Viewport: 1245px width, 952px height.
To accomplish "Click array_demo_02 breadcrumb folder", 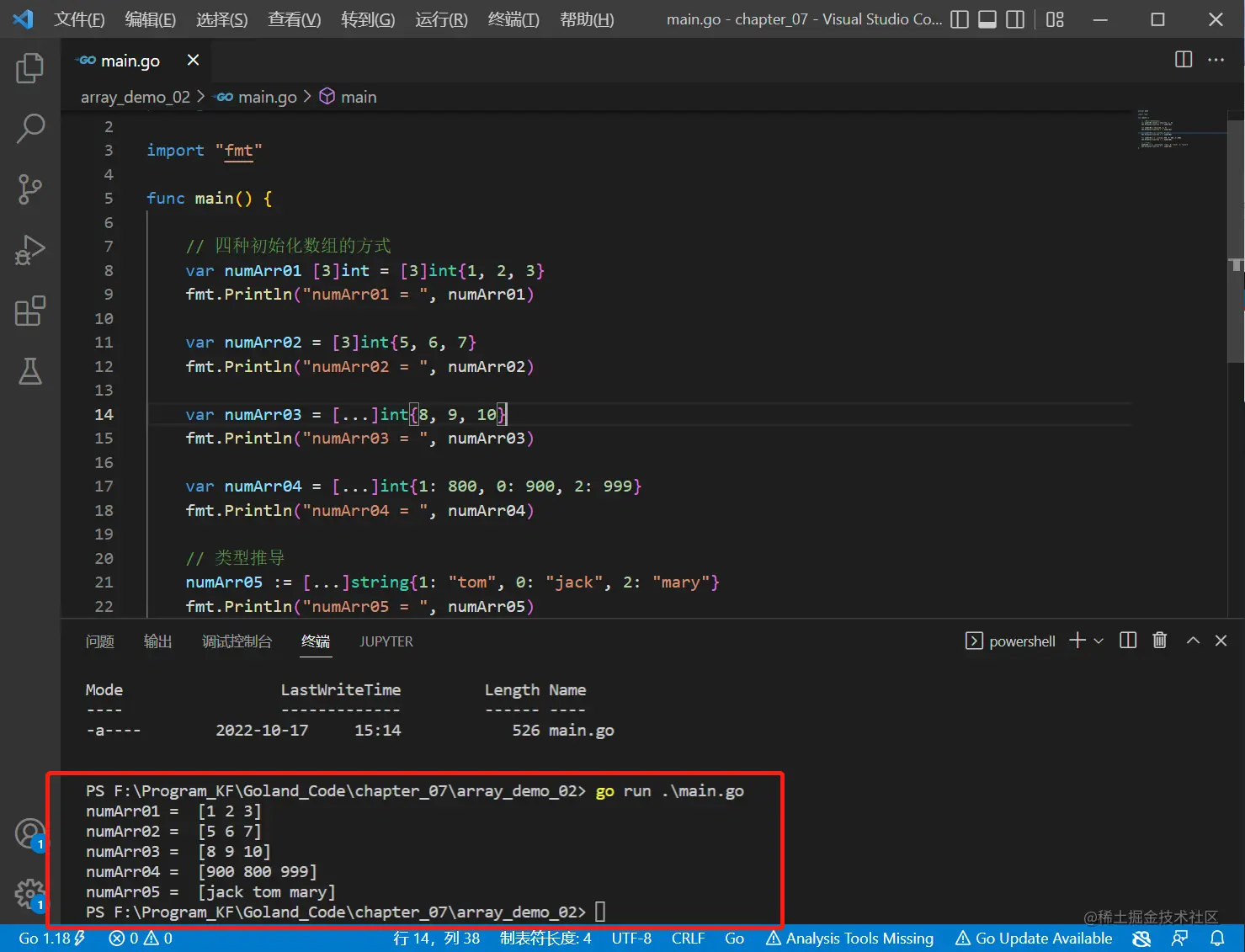I will click(x=136, y=97).
